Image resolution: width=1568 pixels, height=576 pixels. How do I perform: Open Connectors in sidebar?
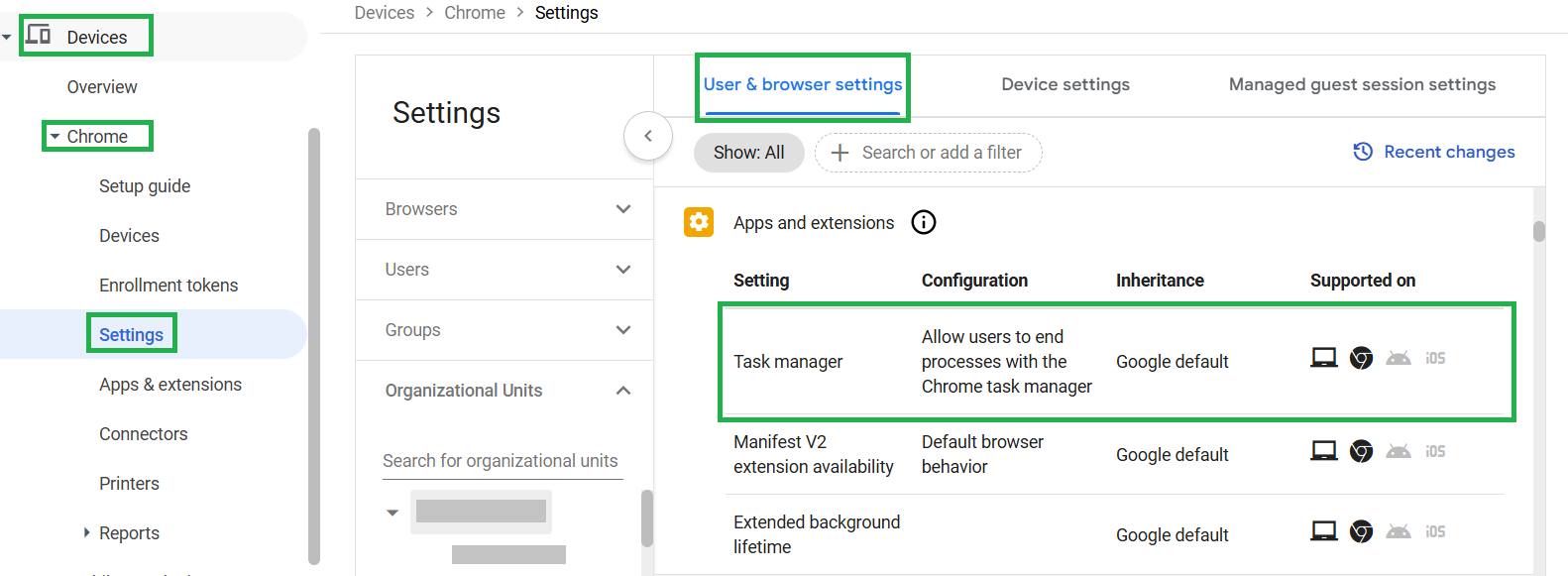tap(144, 434)
